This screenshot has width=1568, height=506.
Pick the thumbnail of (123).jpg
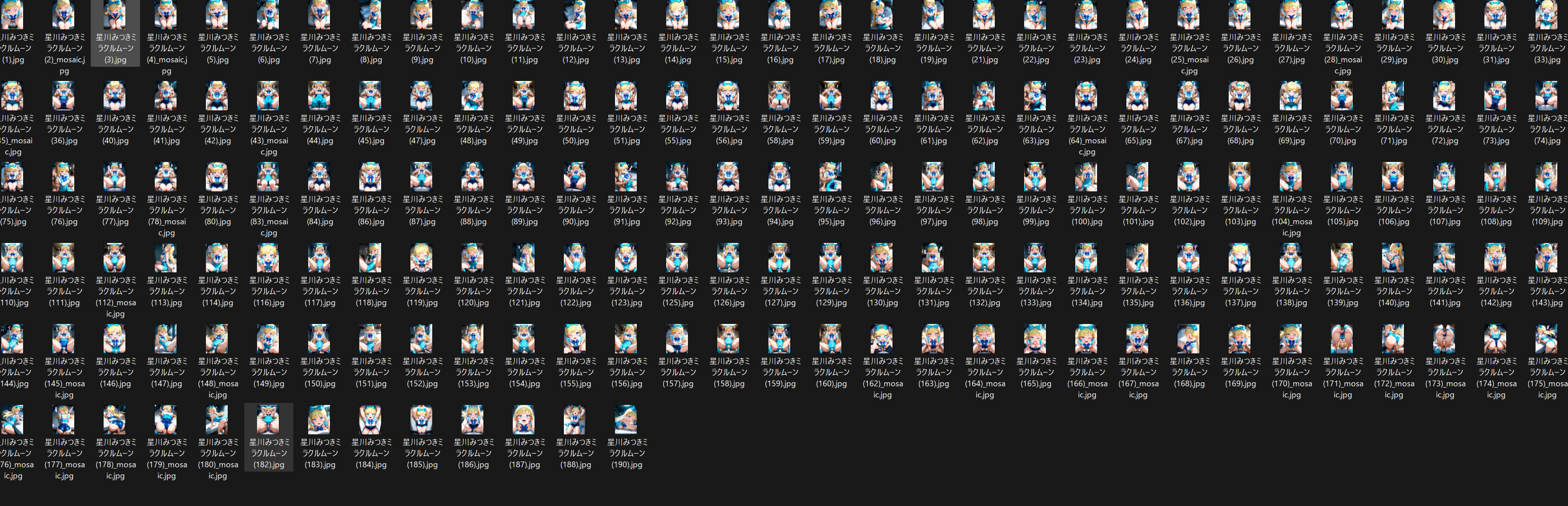[x=626, y=258]
